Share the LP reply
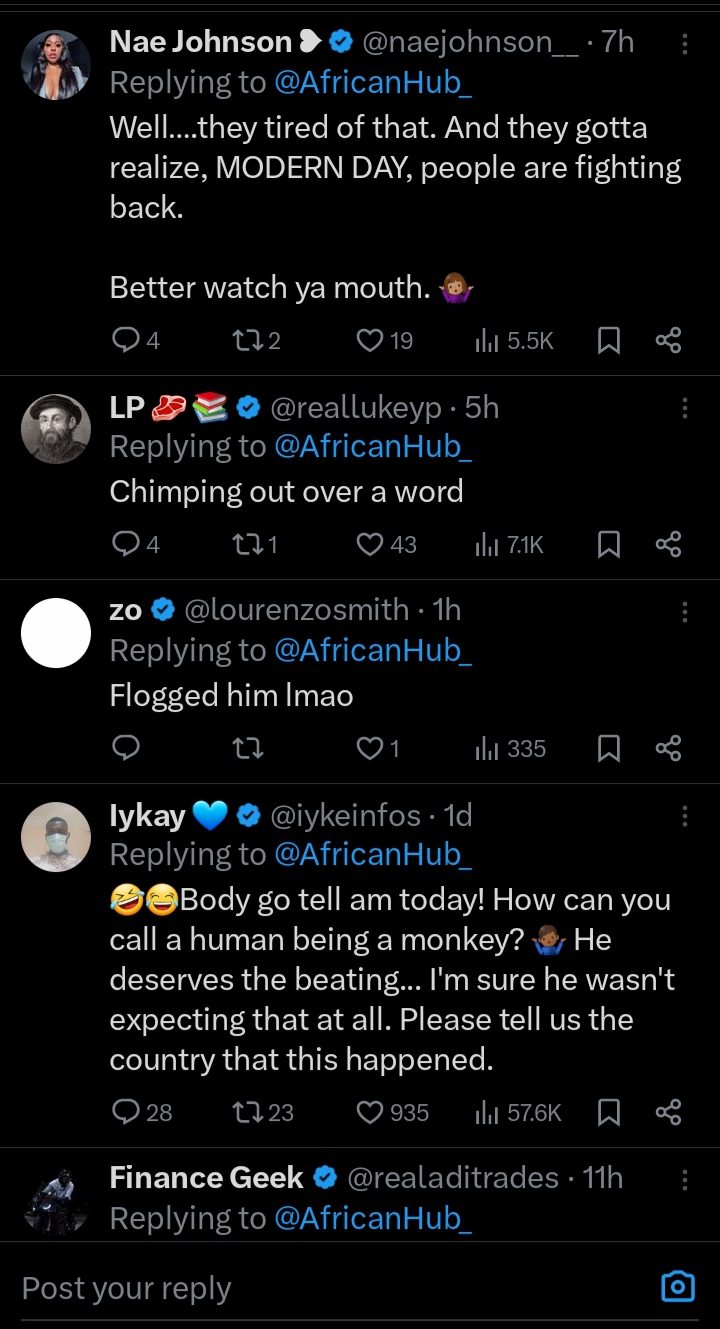The width and height of the screenshot is (720, 1329). click(x=668, y=544)
